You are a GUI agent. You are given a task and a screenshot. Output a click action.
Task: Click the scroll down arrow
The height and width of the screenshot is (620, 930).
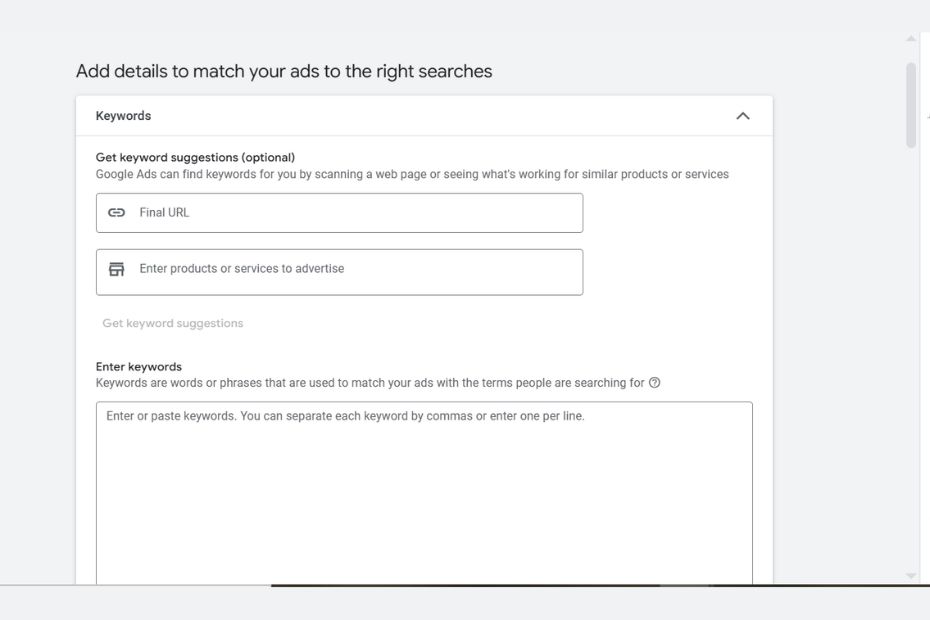pyautogui.click(x=911, y=576)
